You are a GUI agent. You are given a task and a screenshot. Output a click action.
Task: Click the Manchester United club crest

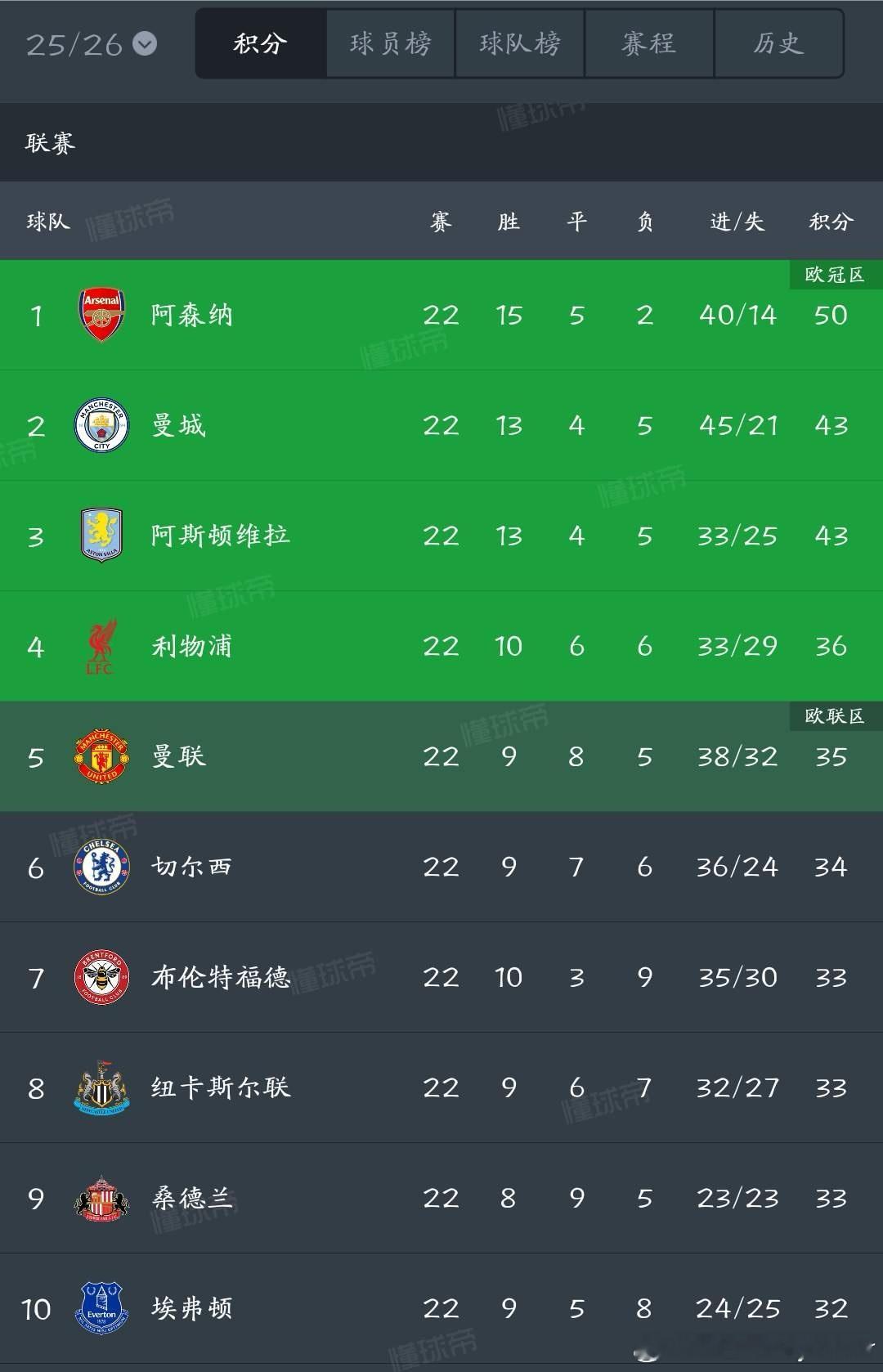tap(101, 756)
